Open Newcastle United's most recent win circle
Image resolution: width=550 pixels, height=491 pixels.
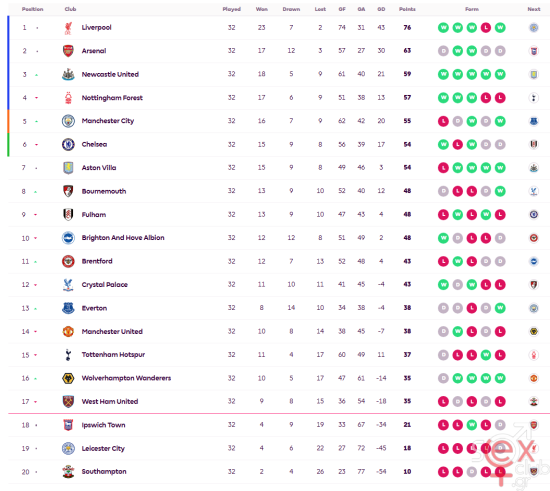pos(500,74)
